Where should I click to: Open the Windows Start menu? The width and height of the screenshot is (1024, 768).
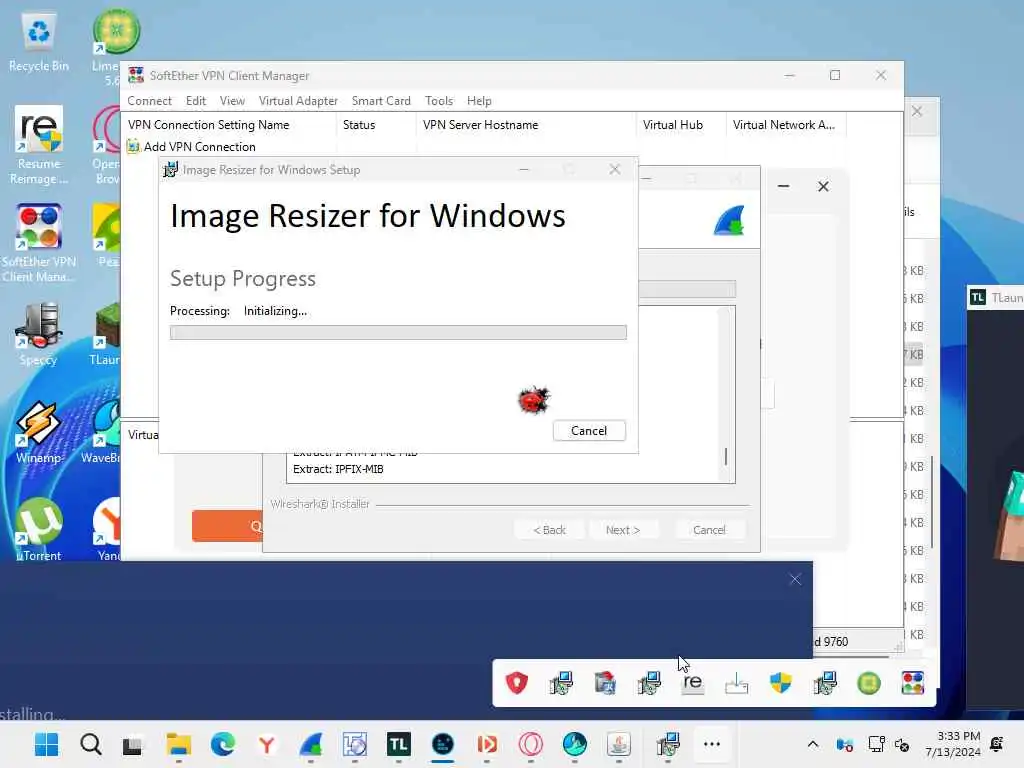[46, 744]
